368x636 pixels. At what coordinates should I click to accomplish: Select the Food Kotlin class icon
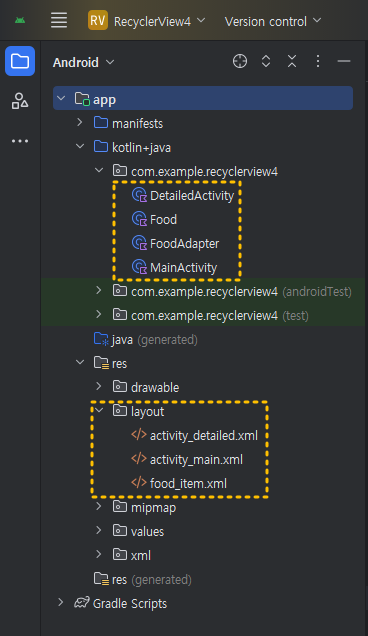[139, 219]
